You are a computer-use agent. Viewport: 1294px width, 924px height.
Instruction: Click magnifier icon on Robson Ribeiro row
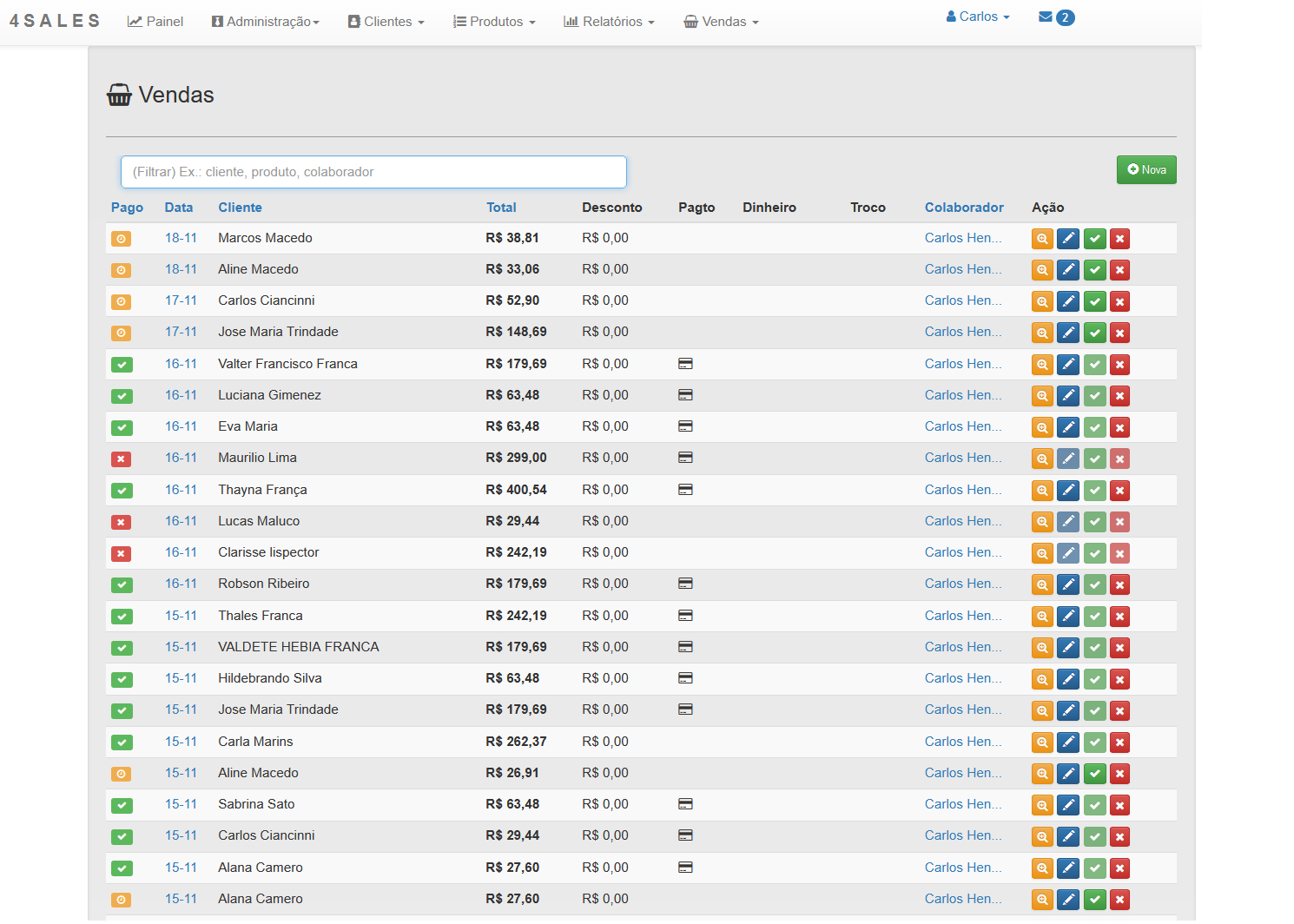pos(1042,584)
